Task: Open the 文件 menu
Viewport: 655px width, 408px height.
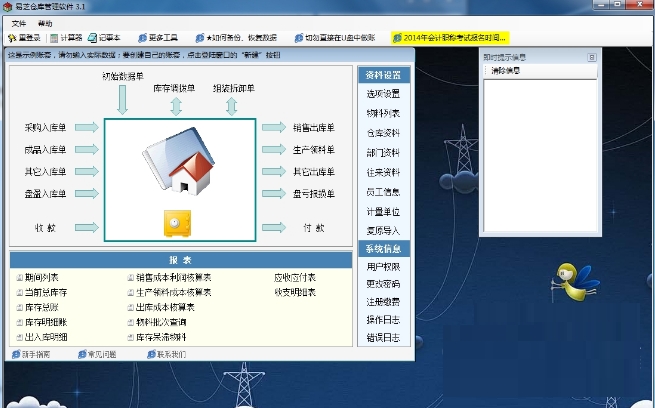Action: (x=18, y=23)
